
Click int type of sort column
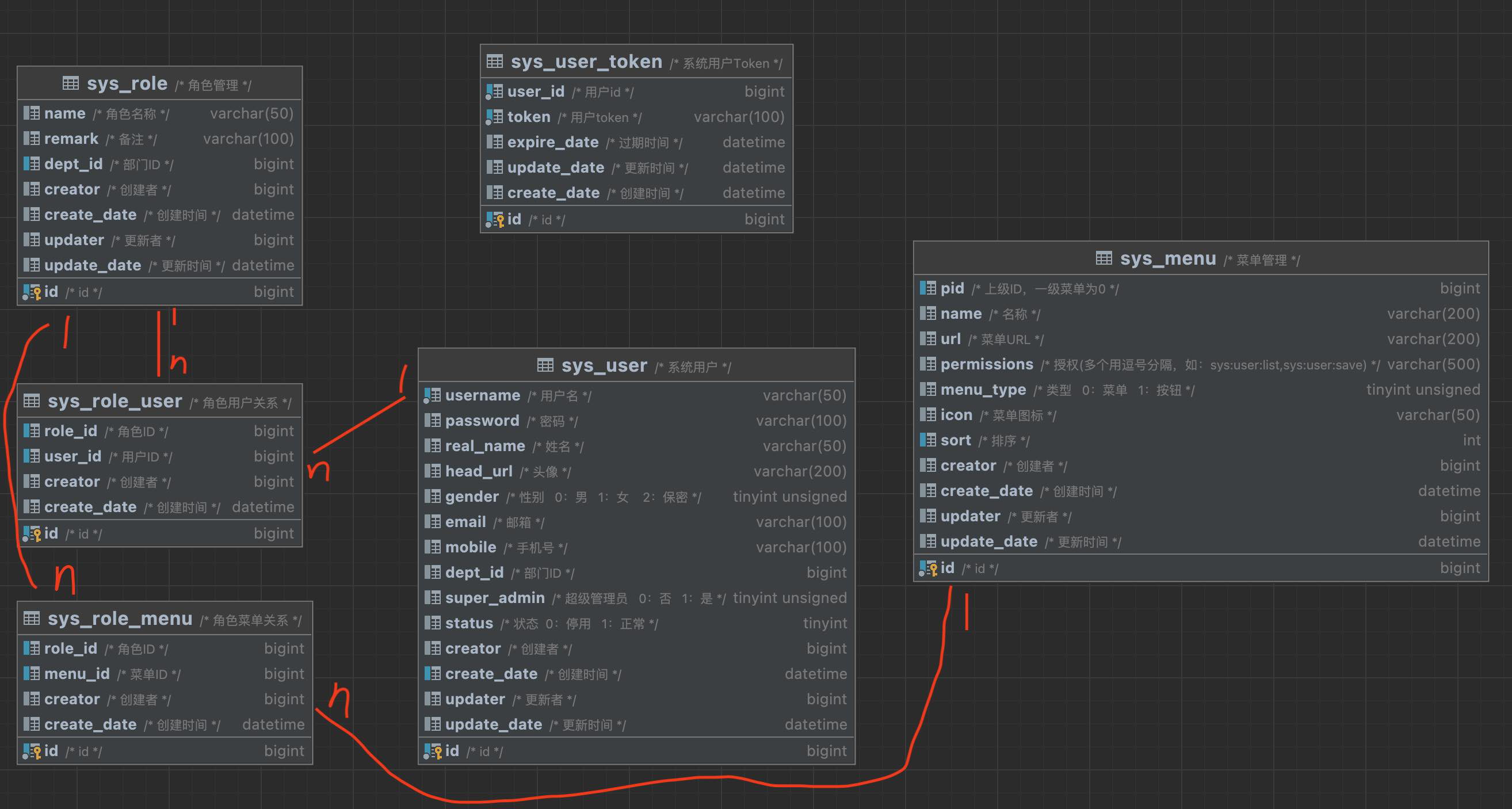pos(1472,440)
